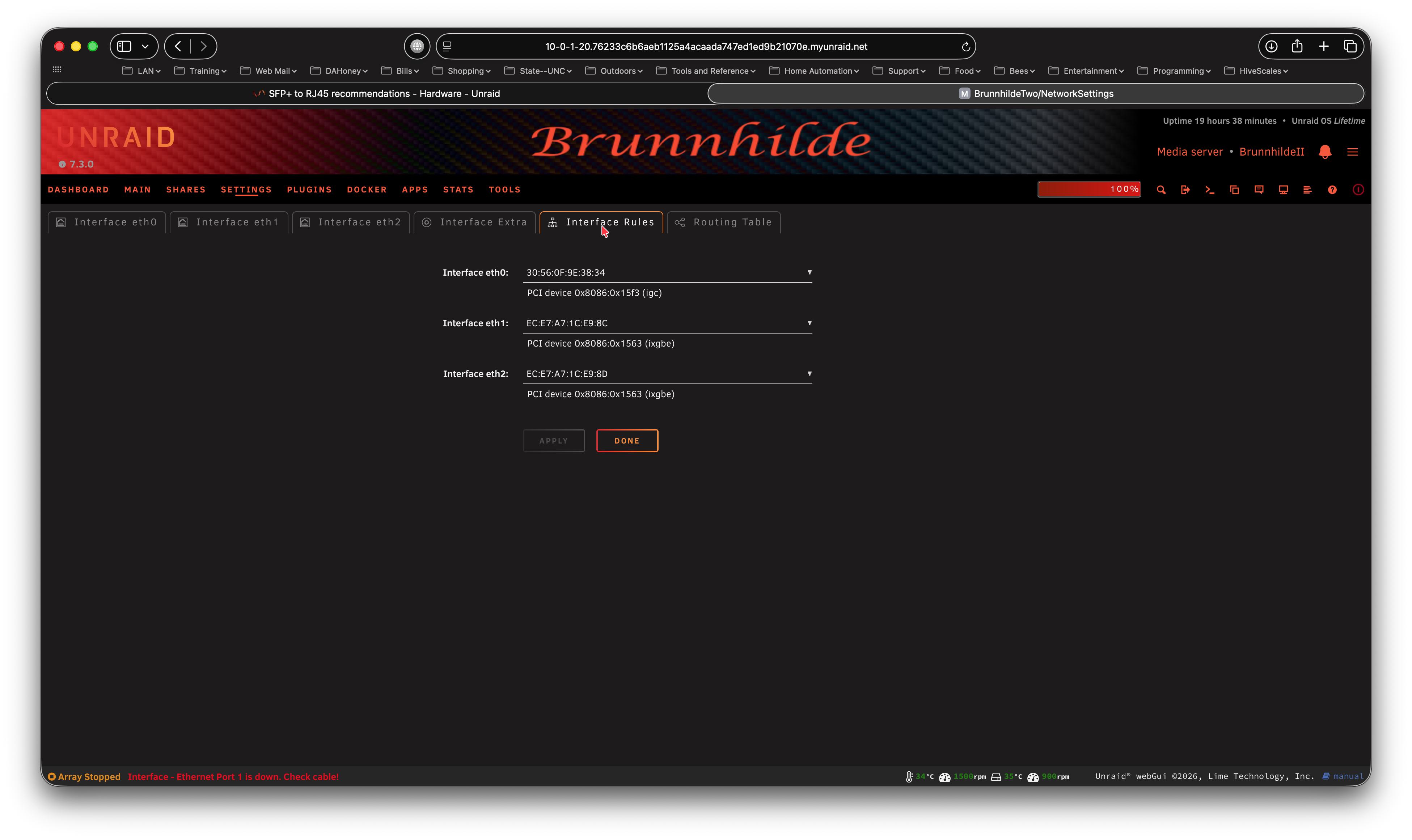
Task: Expand the Interface eth0 MAC dropdown
Action: pyautogui.click(x=667, y=272)
